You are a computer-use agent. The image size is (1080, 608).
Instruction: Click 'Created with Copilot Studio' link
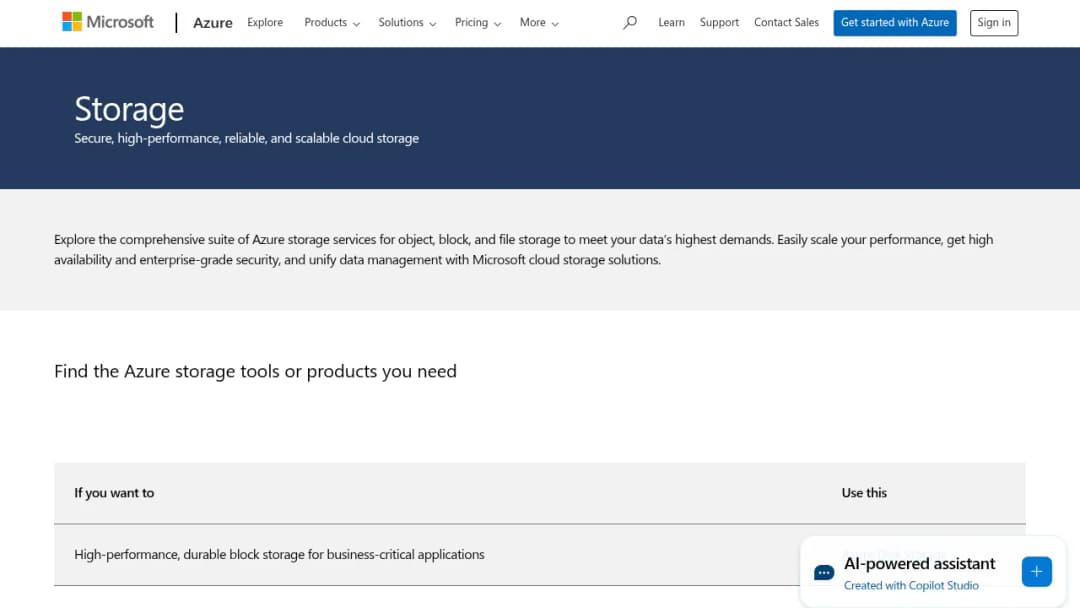tap(911, 585)
